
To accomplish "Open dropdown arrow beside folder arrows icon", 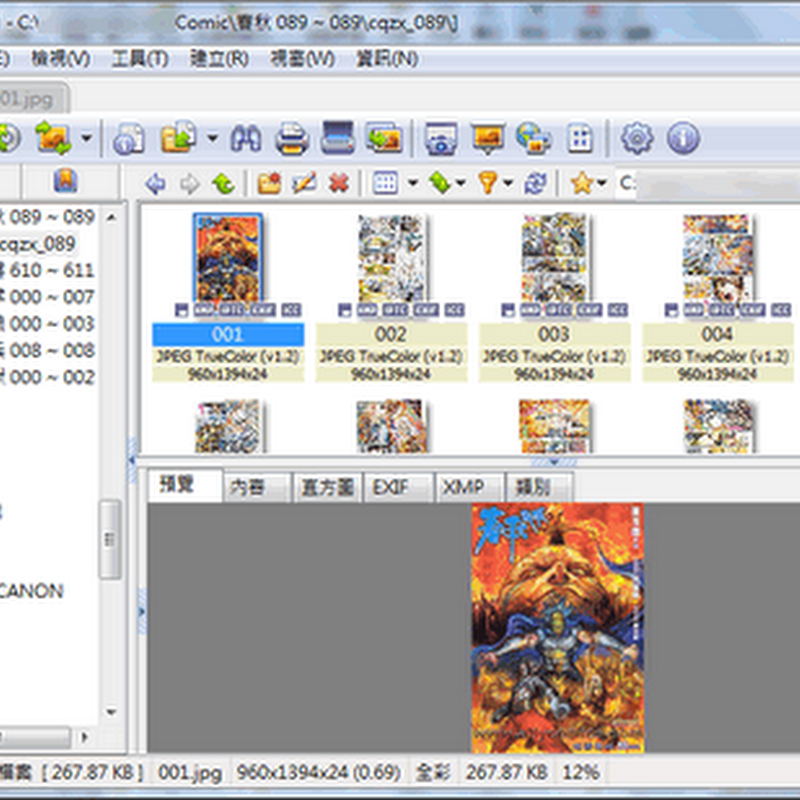I will [x=87, y=138].
